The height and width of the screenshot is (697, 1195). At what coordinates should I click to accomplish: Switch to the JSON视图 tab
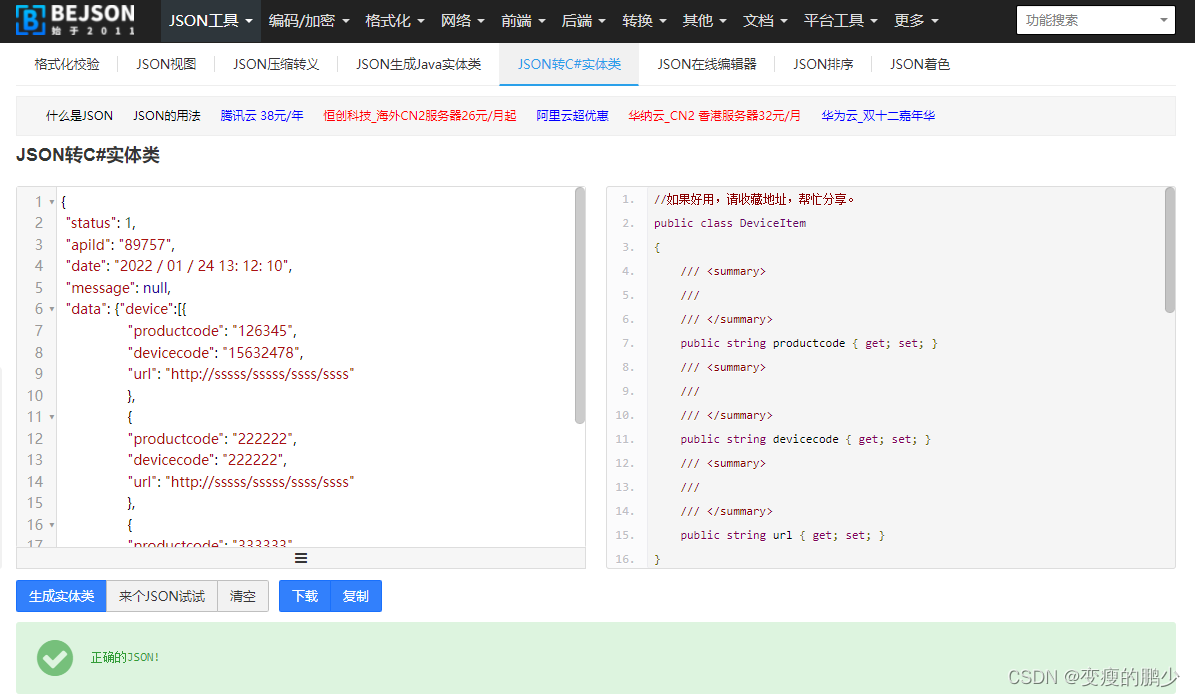click(x=166, y=64)
